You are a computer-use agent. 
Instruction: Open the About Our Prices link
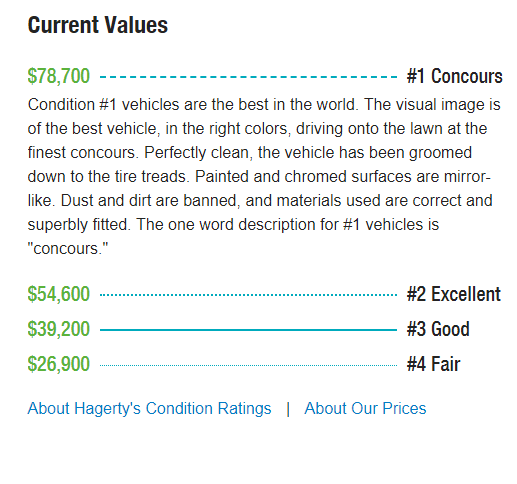click(x=365, y=409)
